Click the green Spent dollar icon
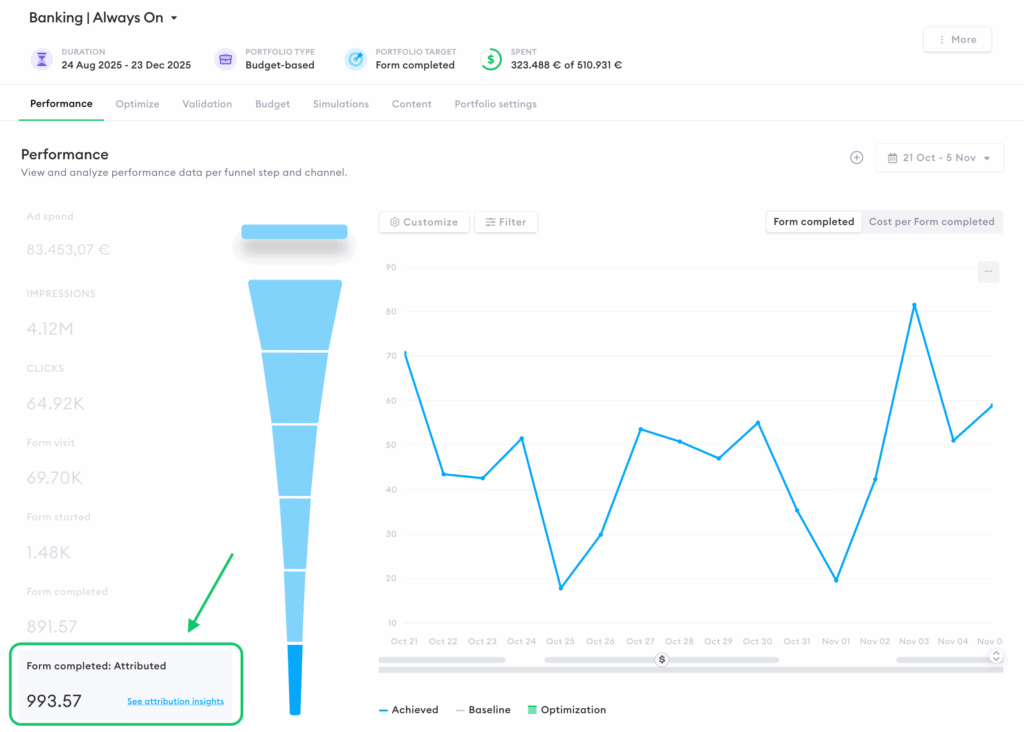 (x=491, y=59)
